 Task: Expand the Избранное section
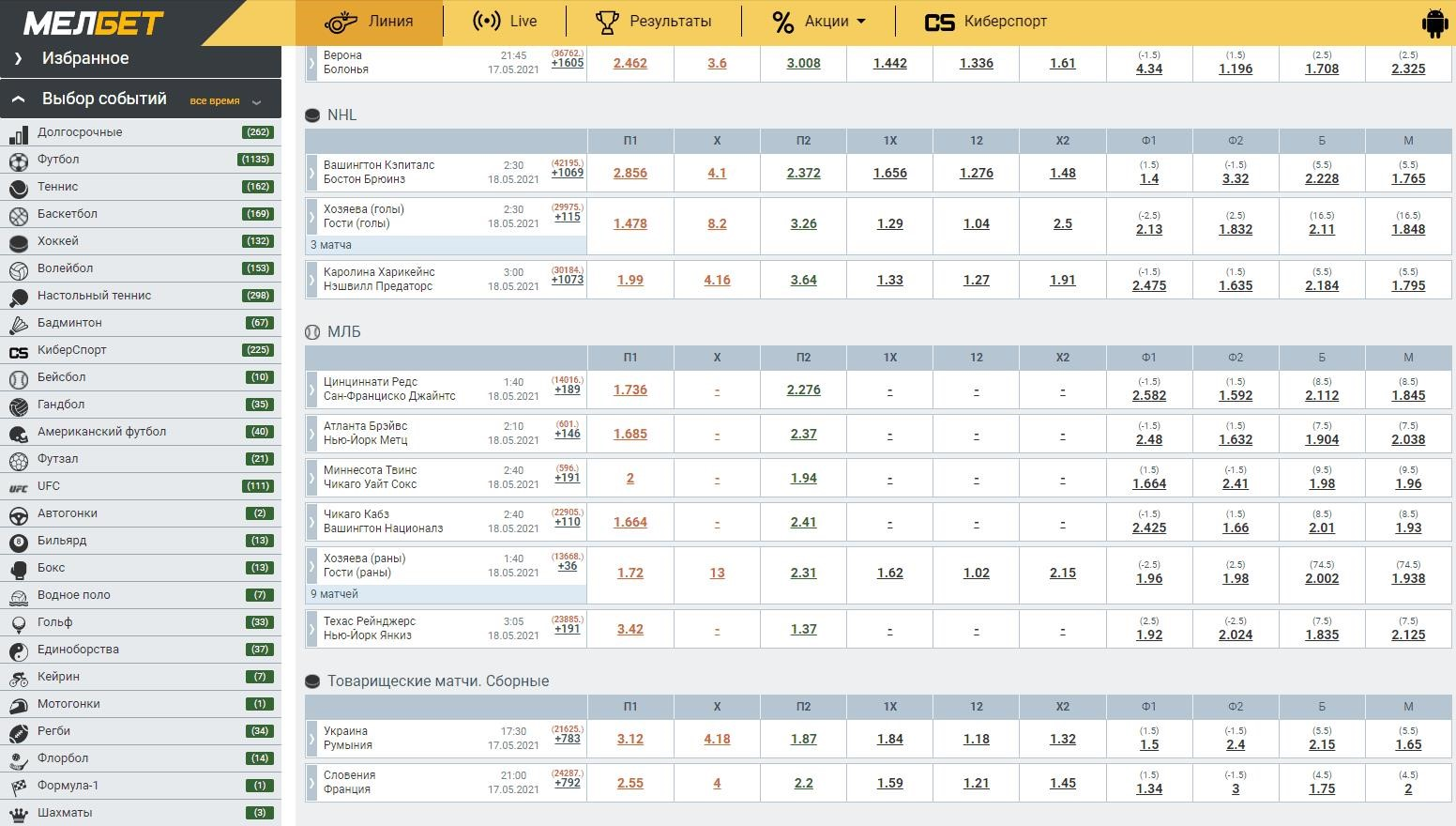click(x=141, y=59)
